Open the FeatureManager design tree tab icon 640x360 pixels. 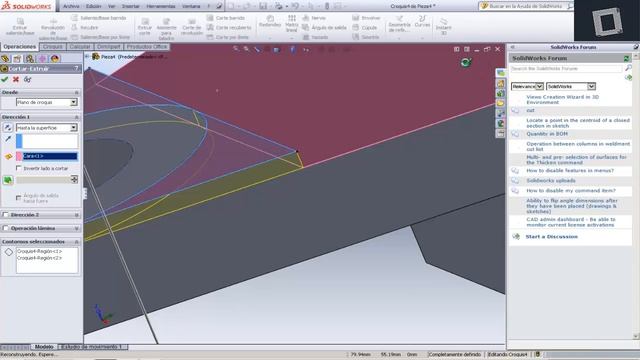point(5,59)
